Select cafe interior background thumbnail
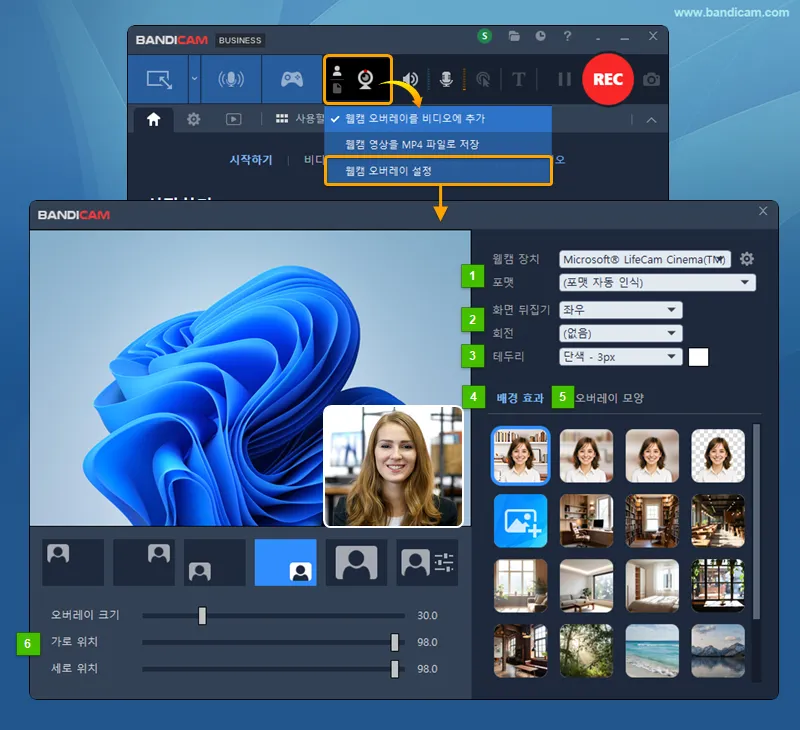 (718, 521)
